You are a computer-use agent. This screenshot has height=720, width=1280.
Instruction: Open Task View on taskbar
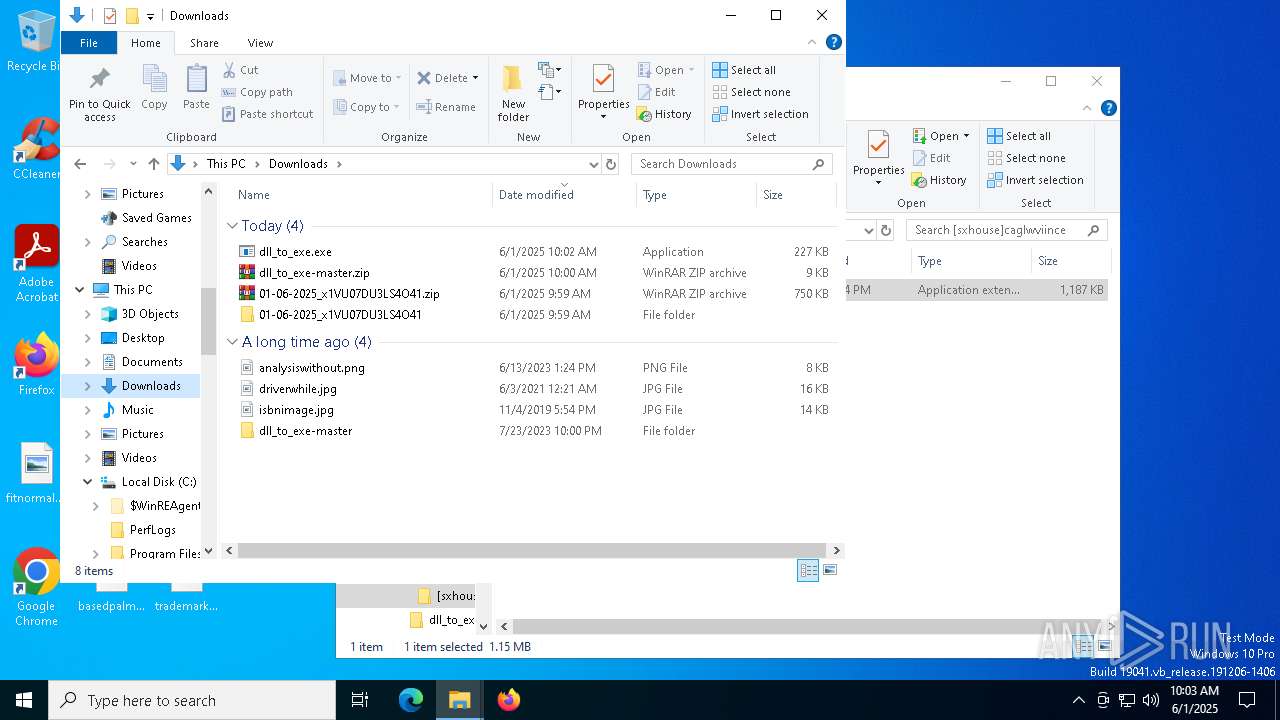coord(360,700)
